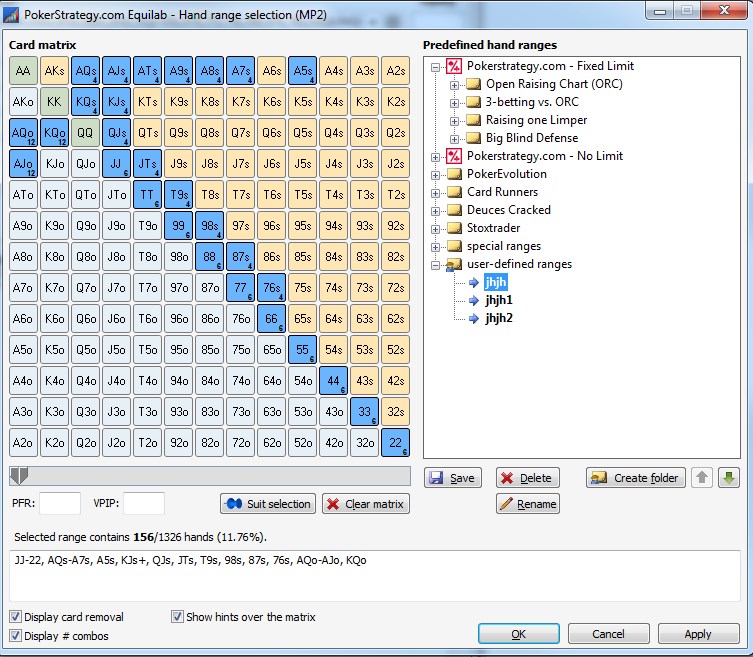
Task: Click the PFR input field
Action: tap(60, 503)
